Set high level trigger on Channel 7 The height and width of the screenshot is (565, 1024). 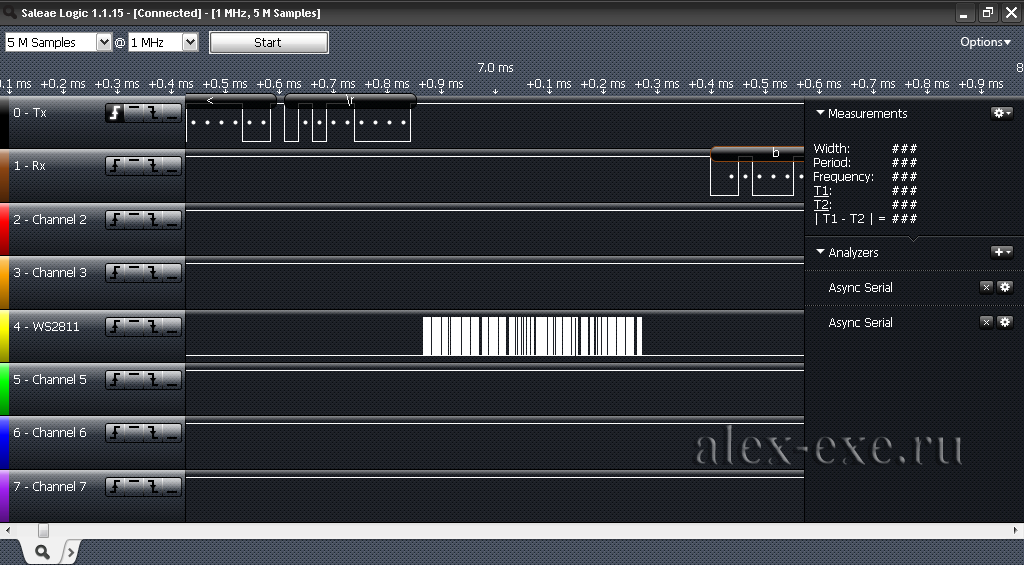(134, 487)
